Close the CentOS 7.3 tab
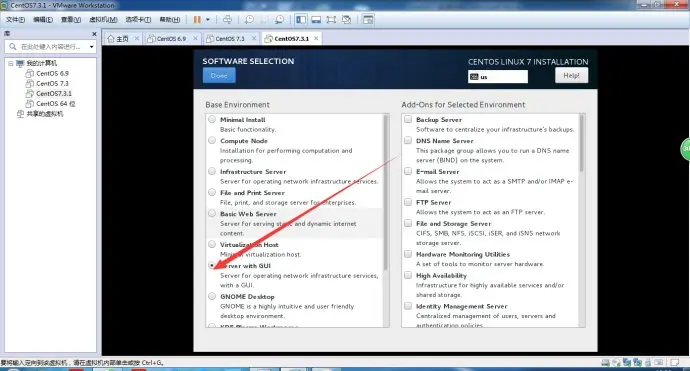The width and height of the screenshot is (690, 371). point(254,39)
